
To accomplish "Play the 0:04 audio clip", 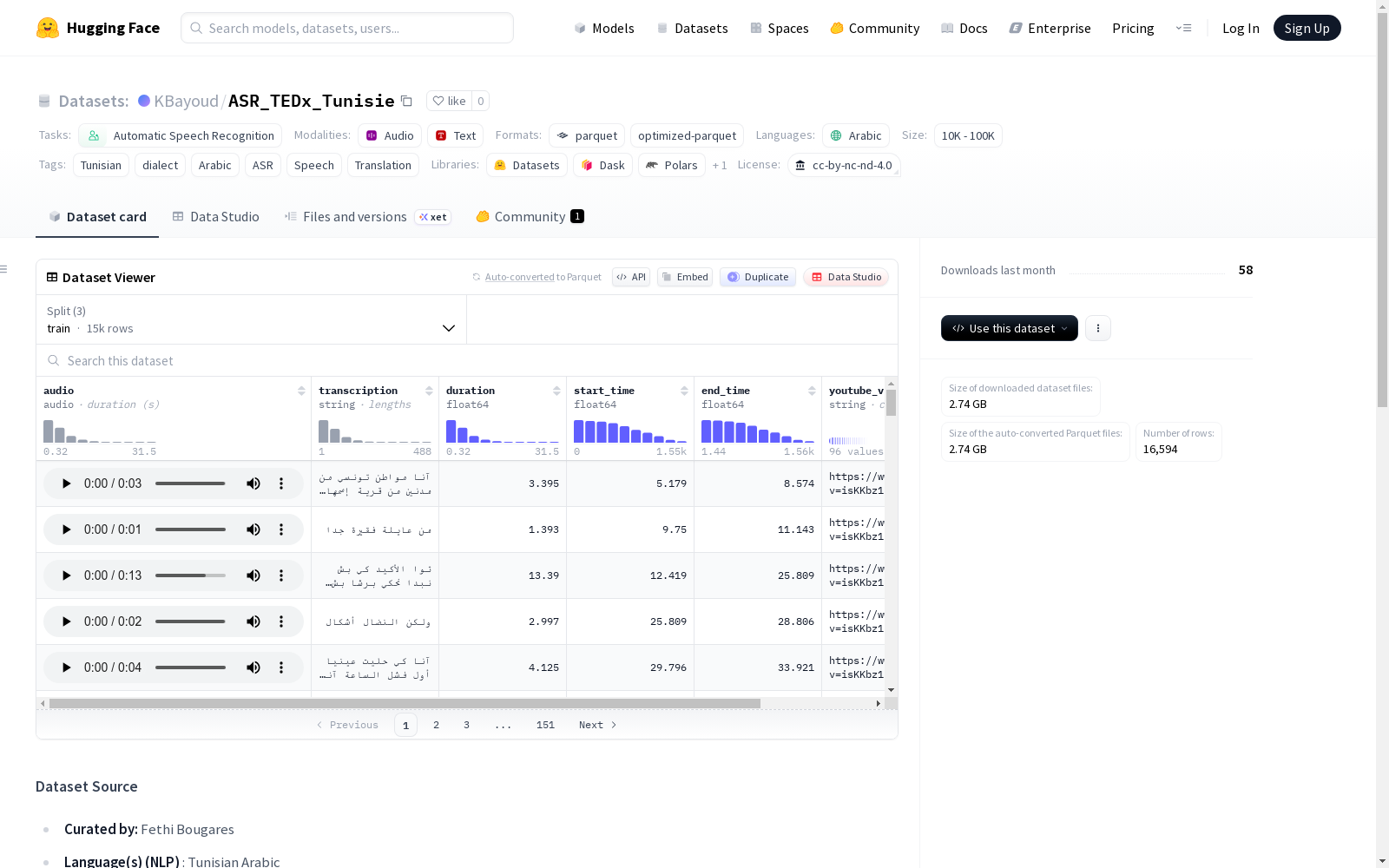I will (x=66, y=667).
